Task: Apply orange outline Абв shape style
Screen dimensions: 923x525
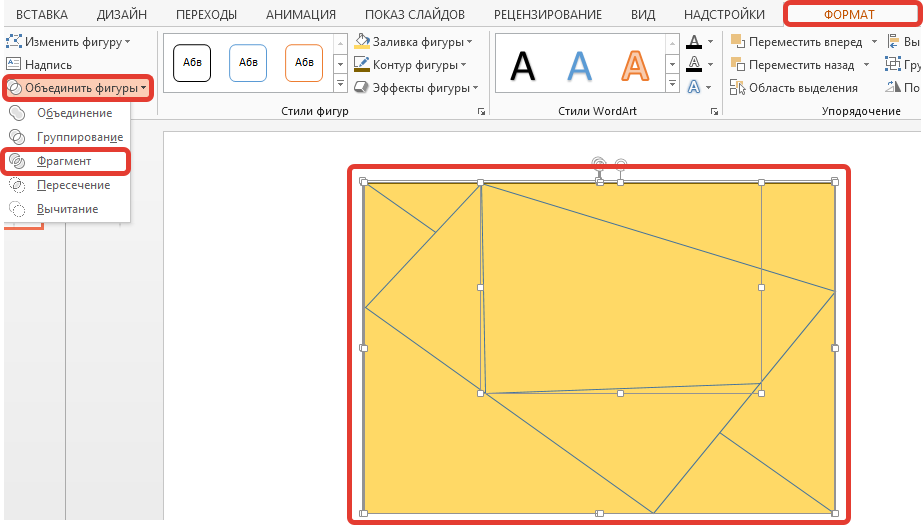Action: click(x=304, y=62)
